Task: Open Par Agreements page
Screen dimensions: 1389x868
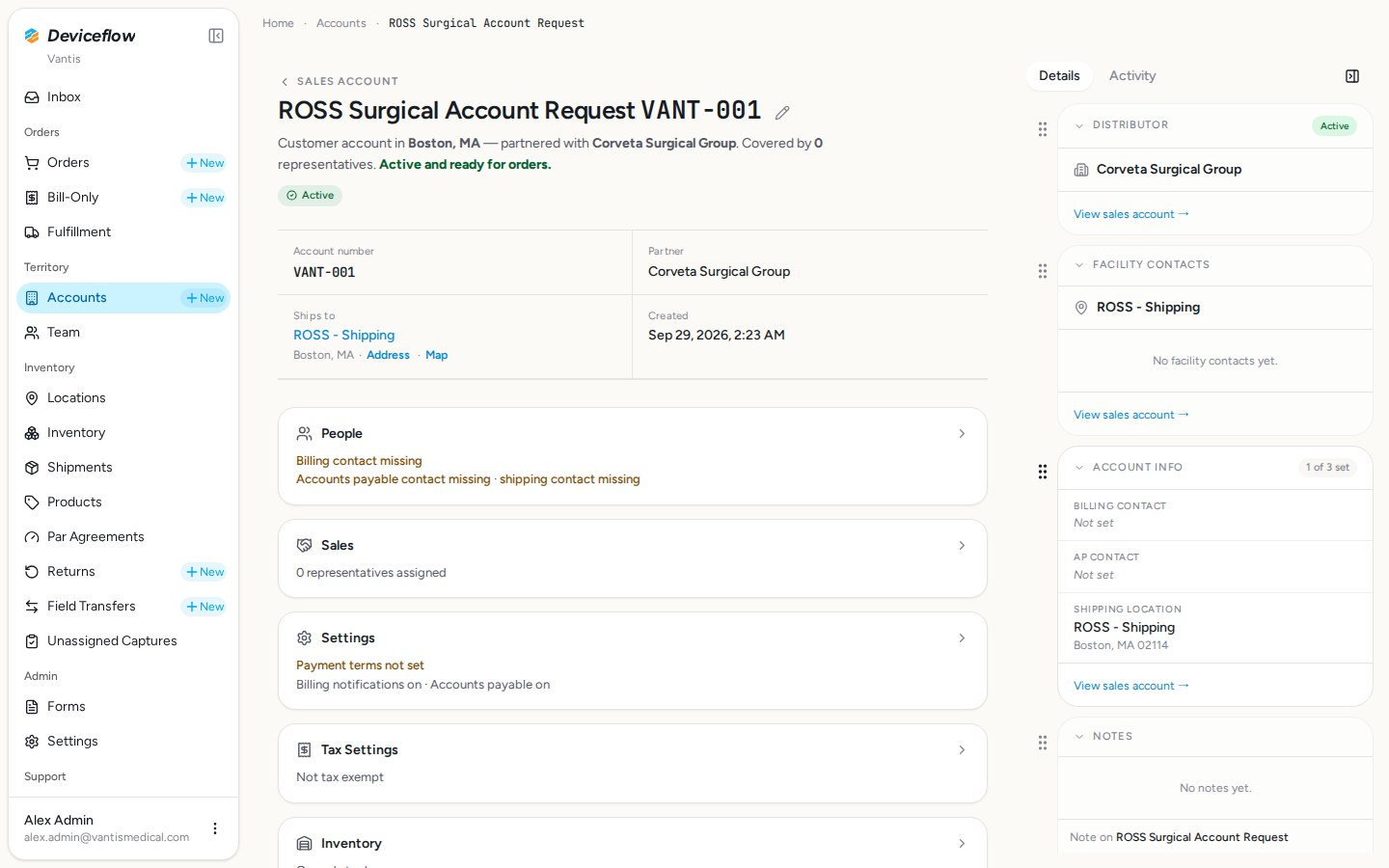Action: [123, 537]
